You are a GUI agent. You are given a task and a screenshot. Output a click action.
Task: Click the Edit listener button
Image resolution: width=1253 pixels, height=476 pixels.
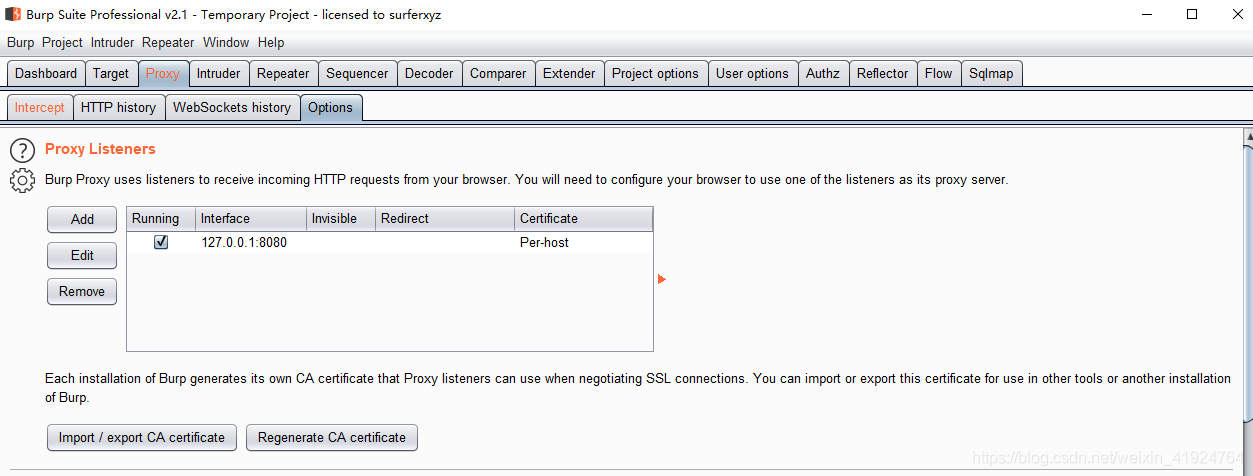click(82, 255)
